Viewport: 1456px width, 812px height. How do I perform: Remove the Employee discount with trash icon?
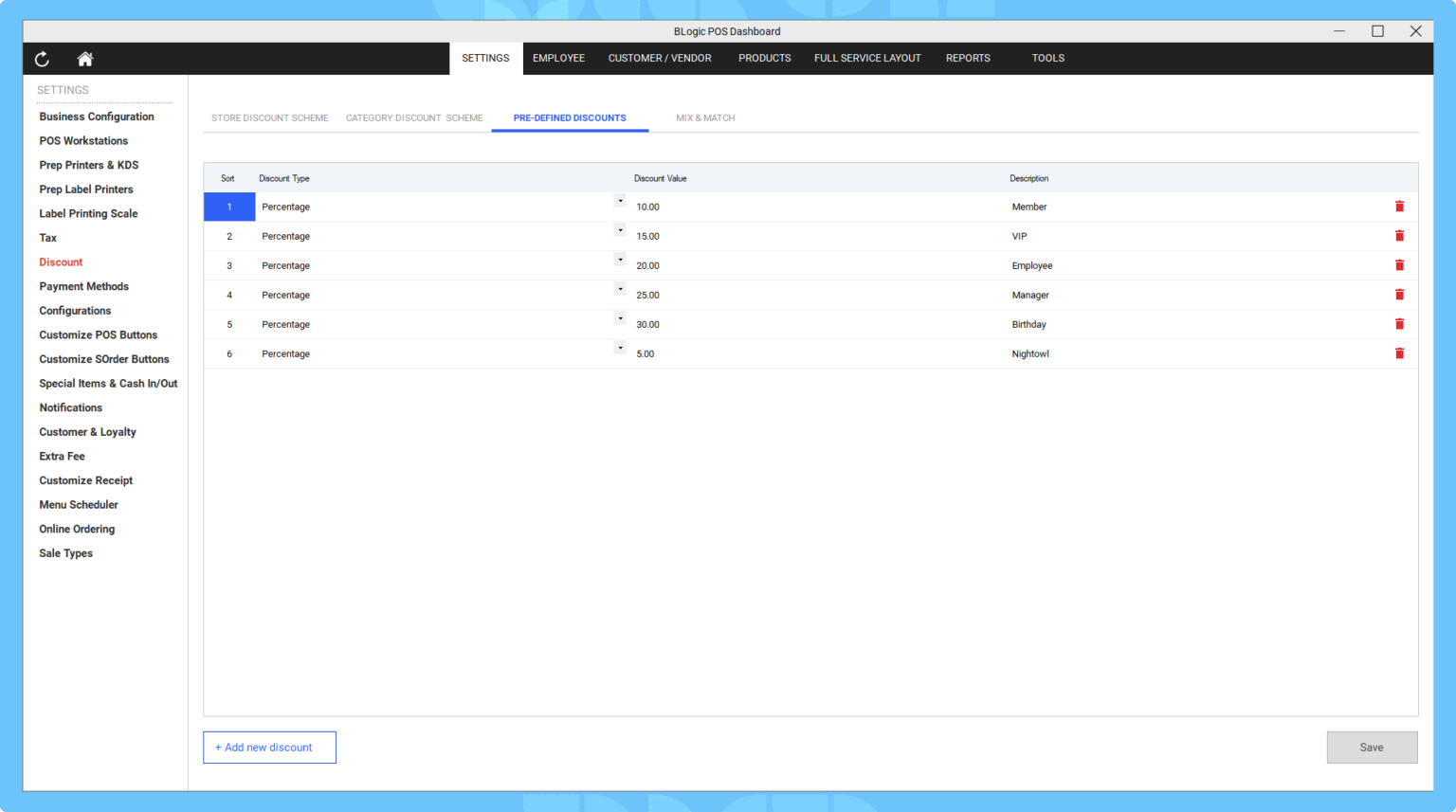point(1399,265)
